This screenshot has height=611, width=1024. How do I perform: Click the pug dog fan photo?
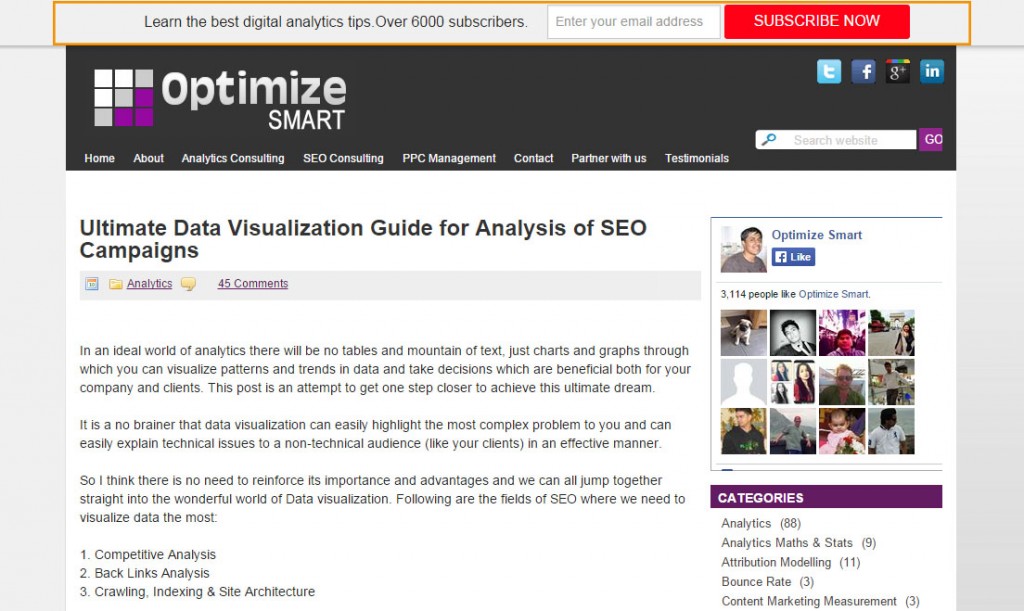743,333
